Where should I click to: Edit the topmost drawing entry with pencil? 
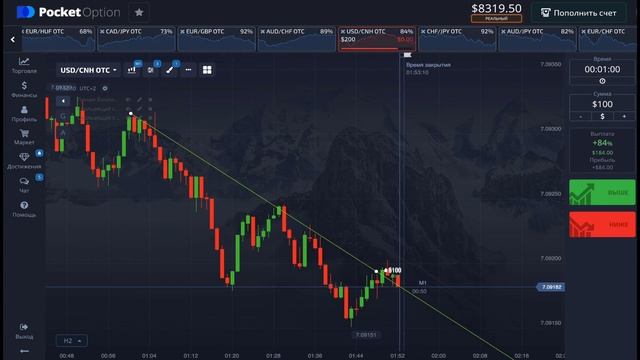click(x=139, y=100)
